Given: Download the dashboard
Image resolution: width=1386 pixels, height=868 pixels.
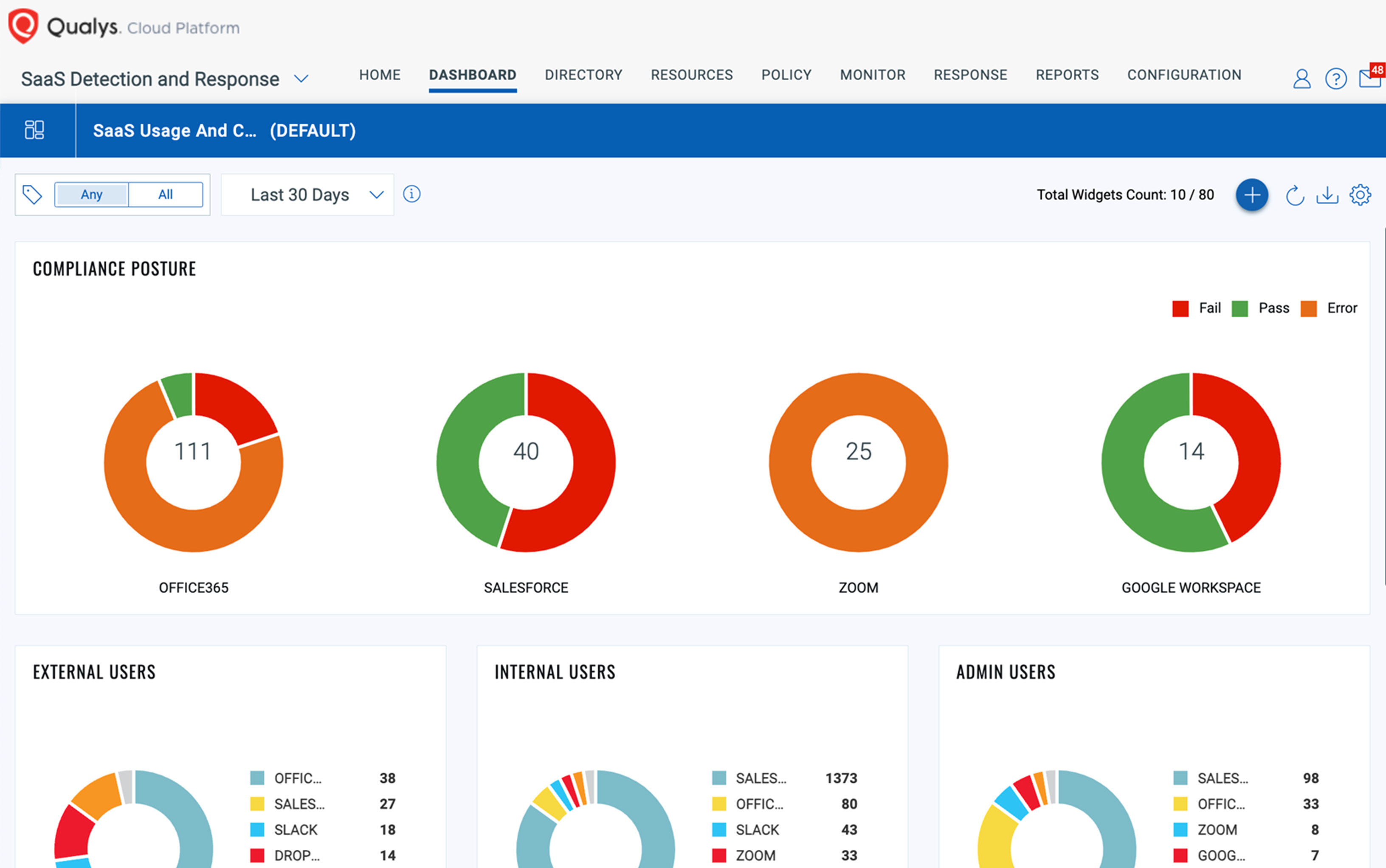Looking at the screenshot, I should pos(1327,195).
